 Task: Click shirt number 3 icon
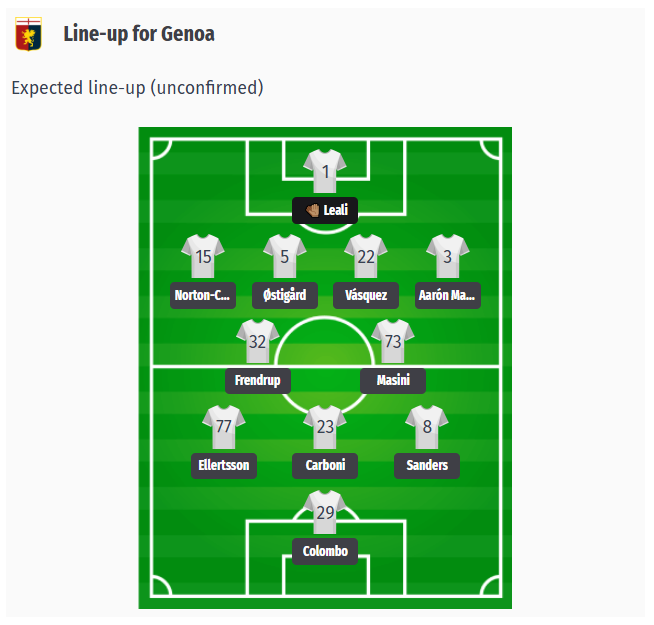tap(448, 256)
